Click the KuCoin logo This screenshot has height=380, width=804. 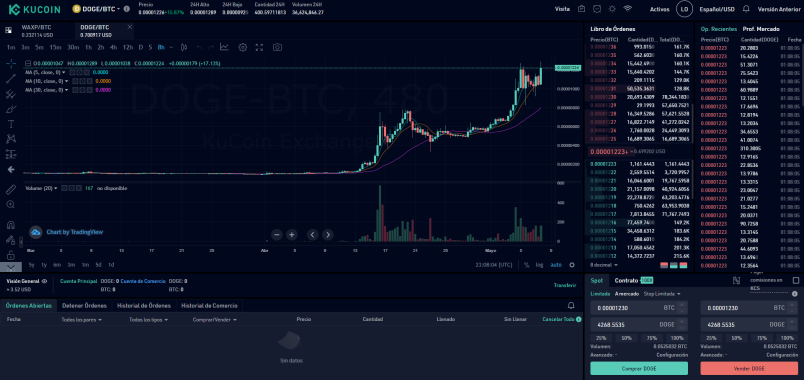coord(35,9)
